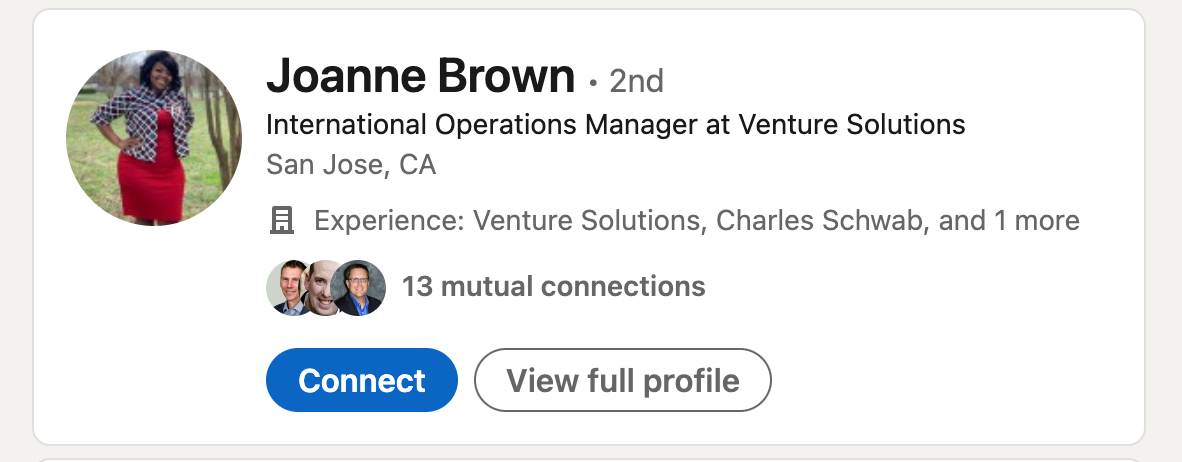Select Venture Solutions in the headline
The height and width of the screenshot is (462, 1182).
click(852, 125)
